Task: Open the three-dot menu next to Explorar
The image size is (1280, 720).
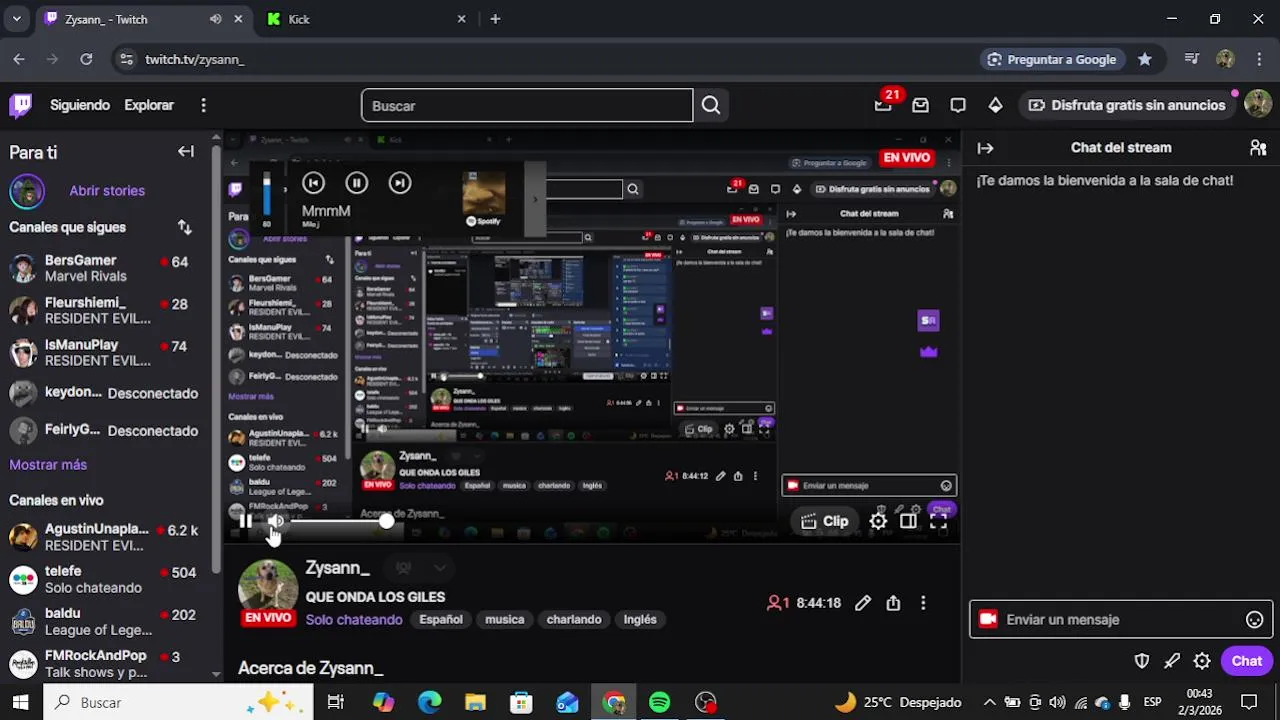Action: (203, 105)
